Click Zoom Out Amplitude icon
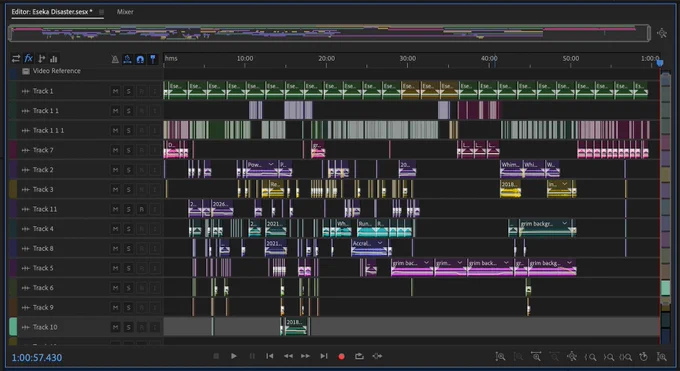 (x=518, y=357)
